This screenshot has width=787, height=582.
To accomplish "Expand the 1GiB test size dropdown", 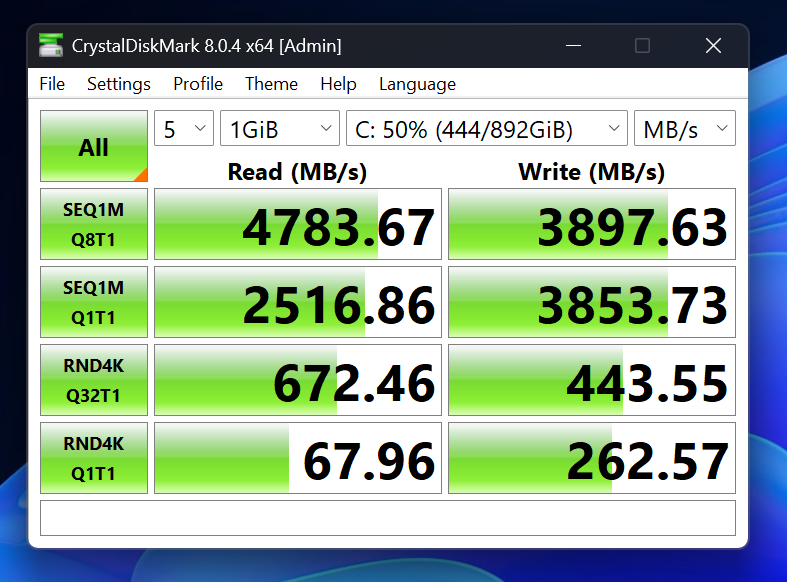I will point(280,128).
